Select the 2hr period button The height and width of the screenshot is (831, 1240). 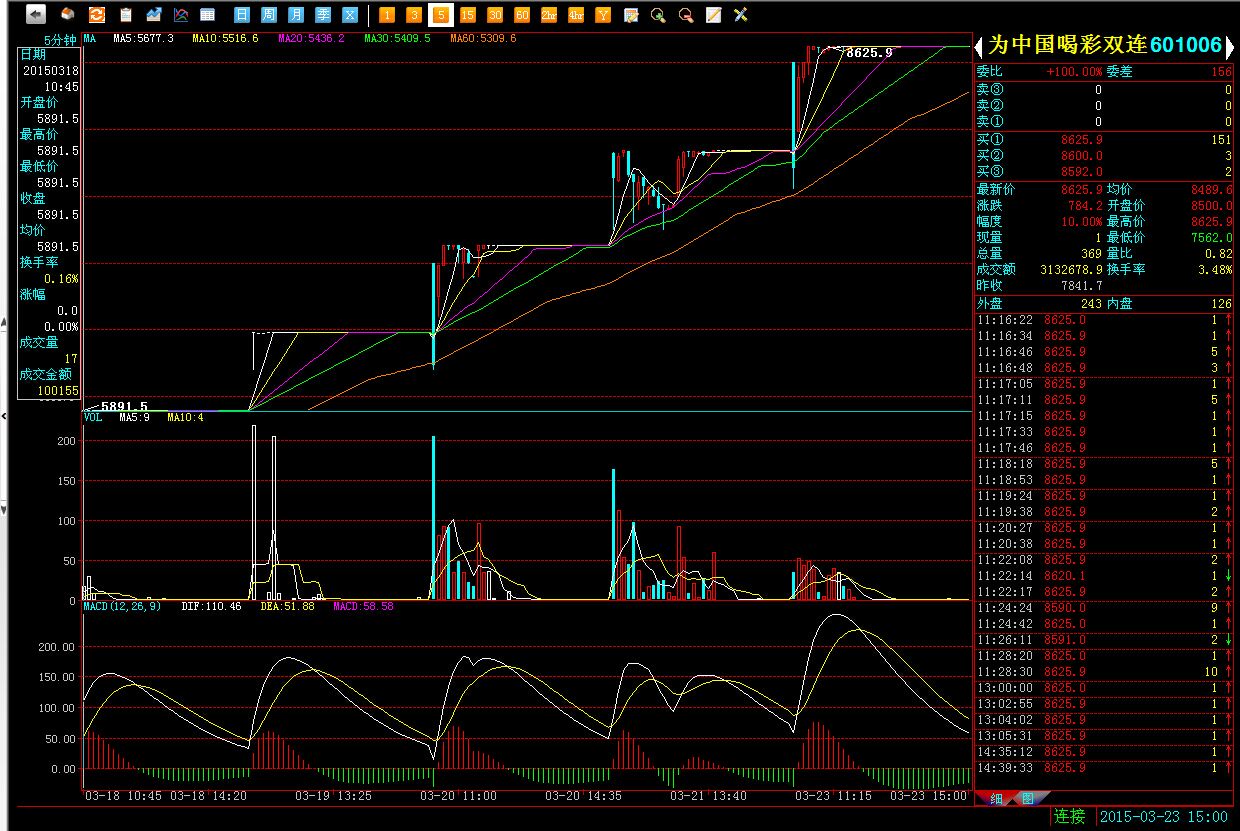549,15
